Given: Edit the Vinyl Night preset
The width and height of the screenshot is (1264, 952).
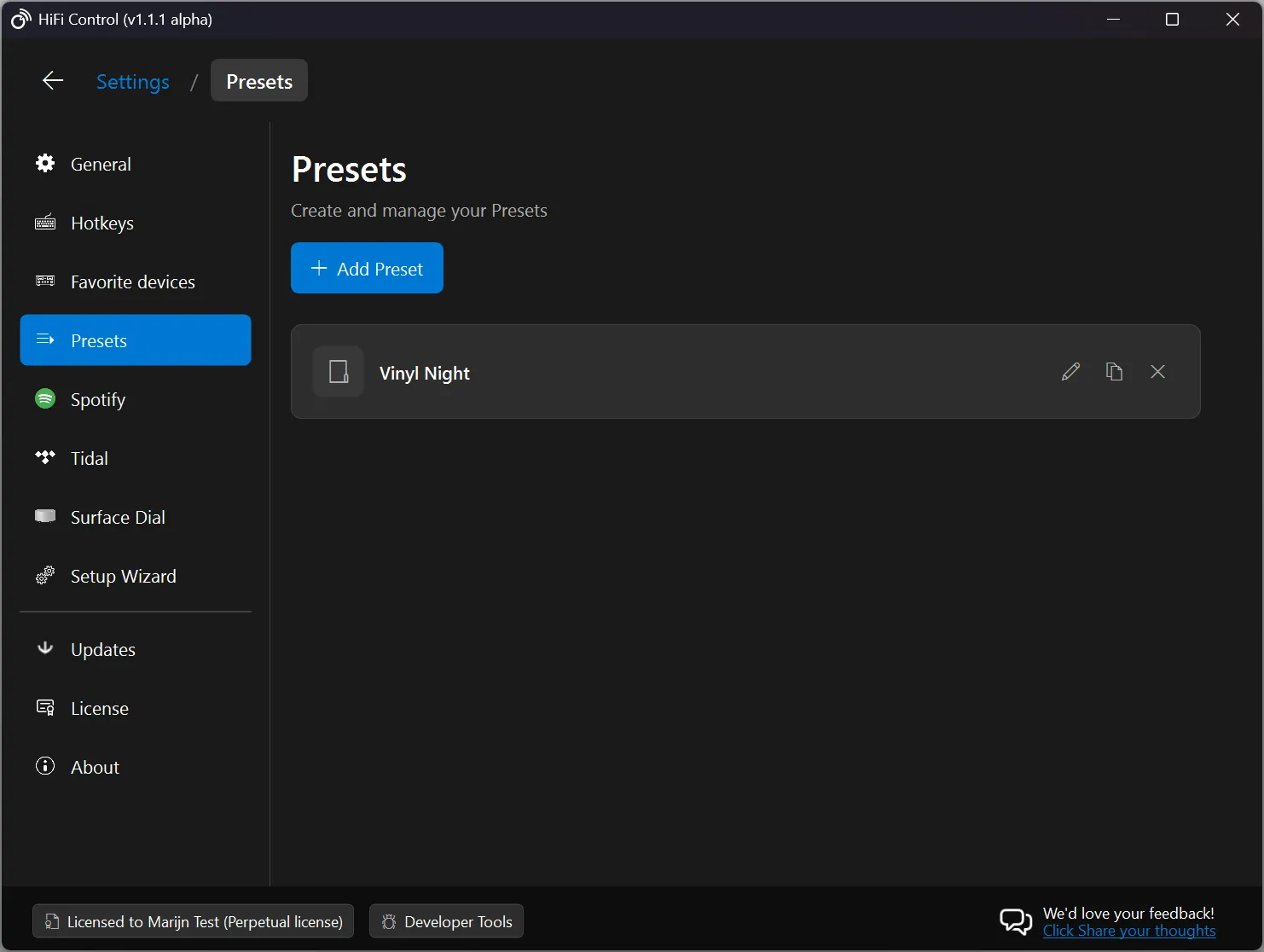Looking at the screenshot, I should tap(1070, 371).
